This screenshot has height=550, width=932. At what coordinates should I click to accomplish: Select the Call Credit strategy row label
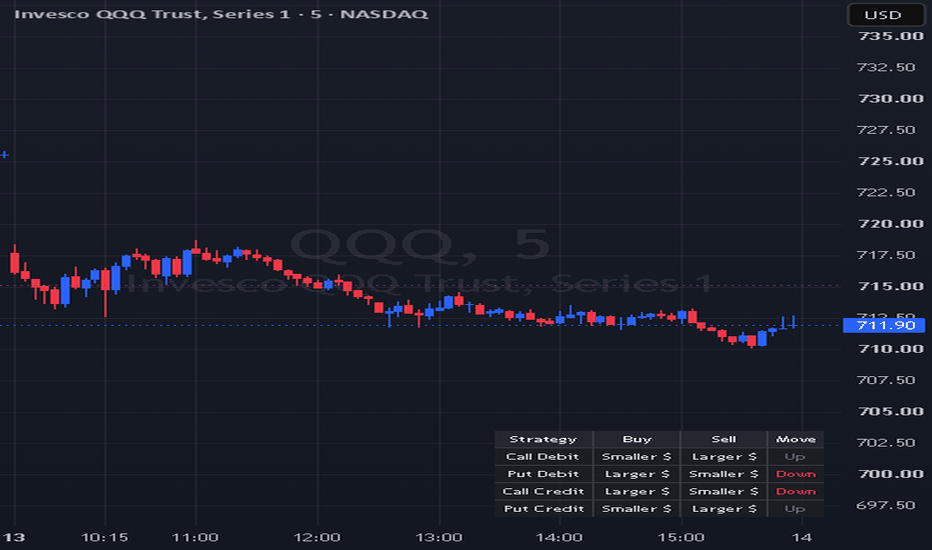click(543, 491)
